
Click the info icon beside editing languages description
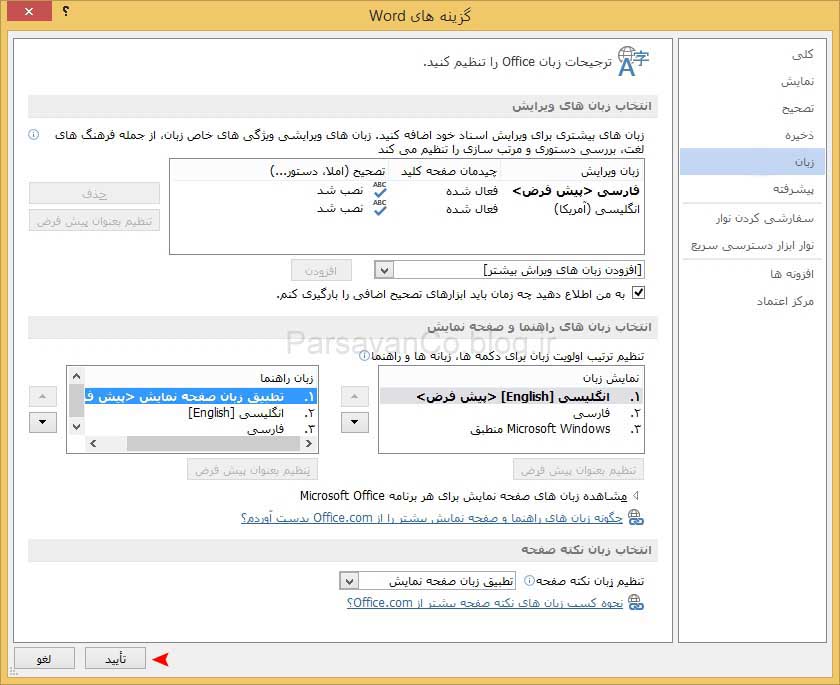point(33,134)
